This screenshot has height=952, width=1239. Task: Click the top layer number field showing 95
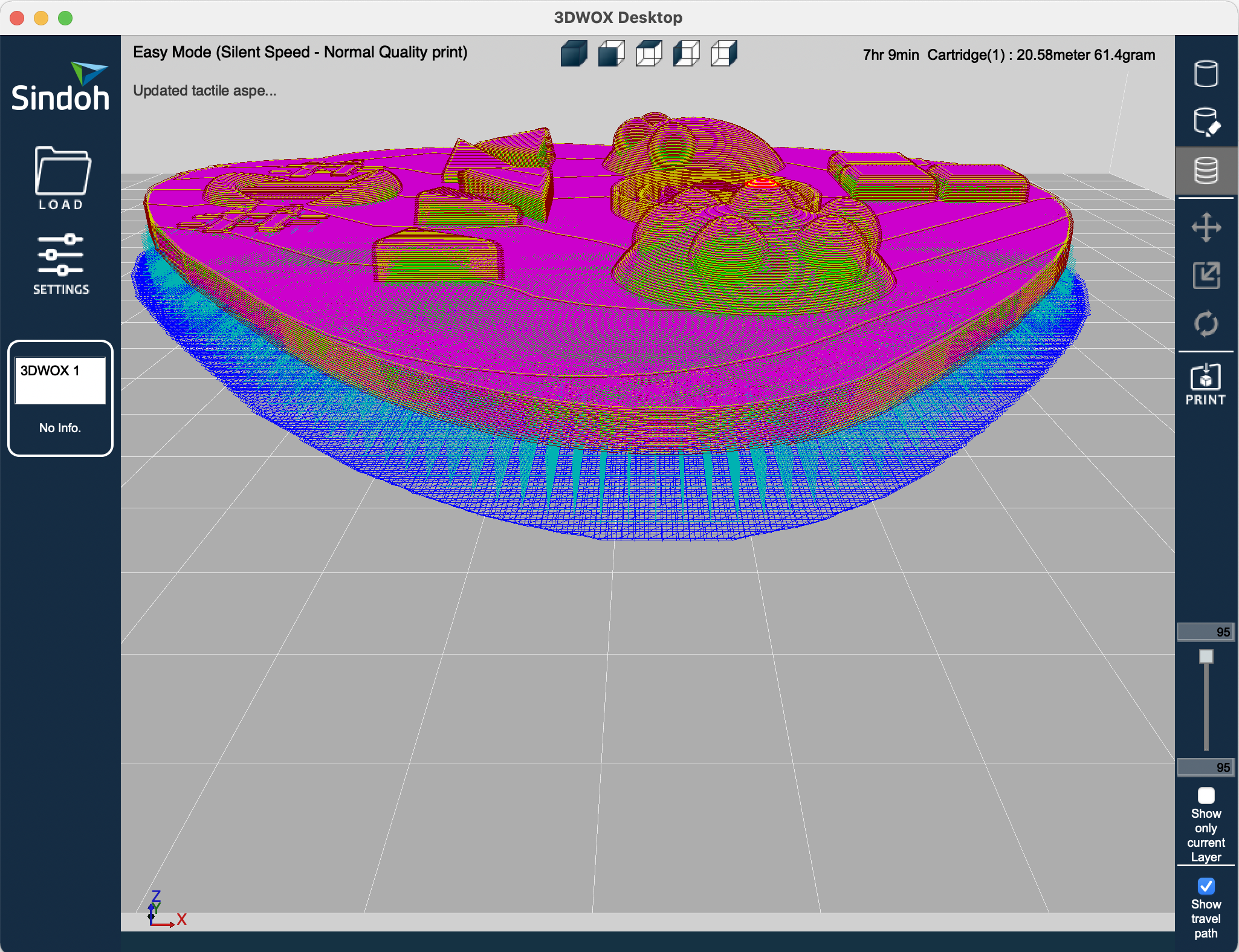(x=1206, y=632)
